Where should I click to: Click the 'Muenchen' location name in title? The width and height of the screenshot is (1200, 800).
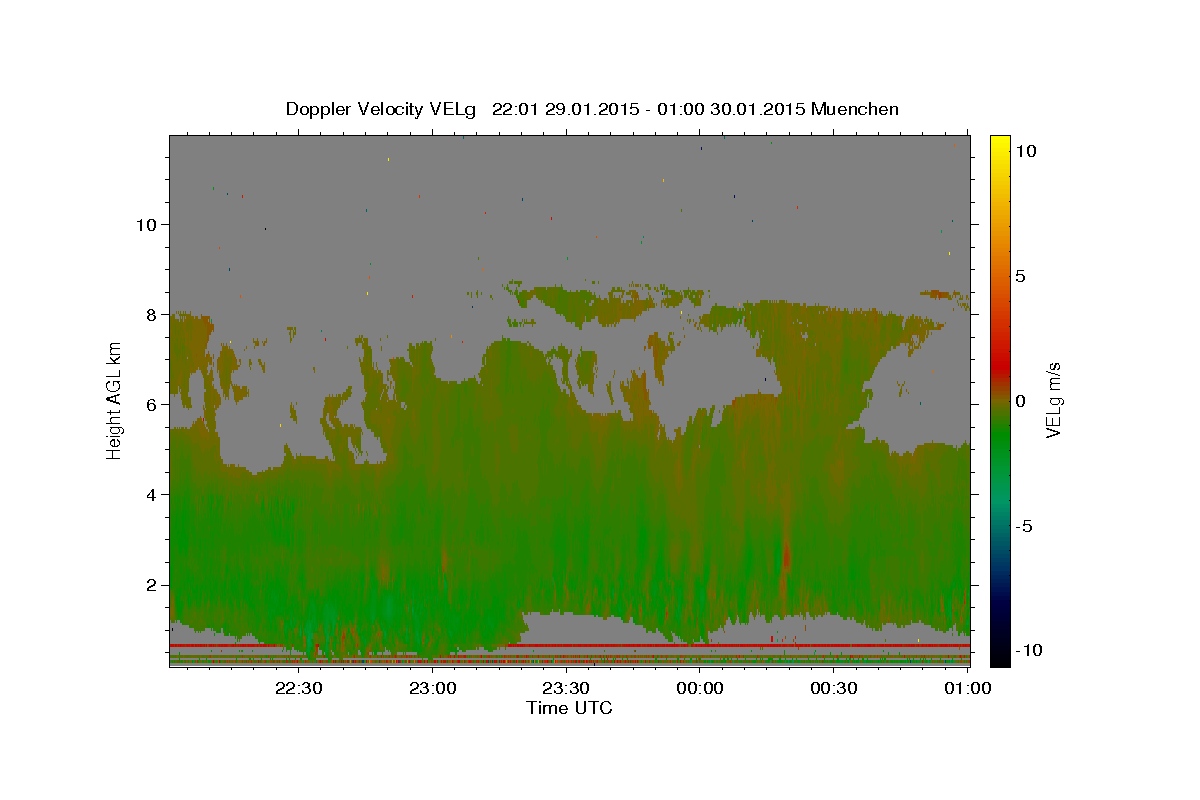pos(855,109)
